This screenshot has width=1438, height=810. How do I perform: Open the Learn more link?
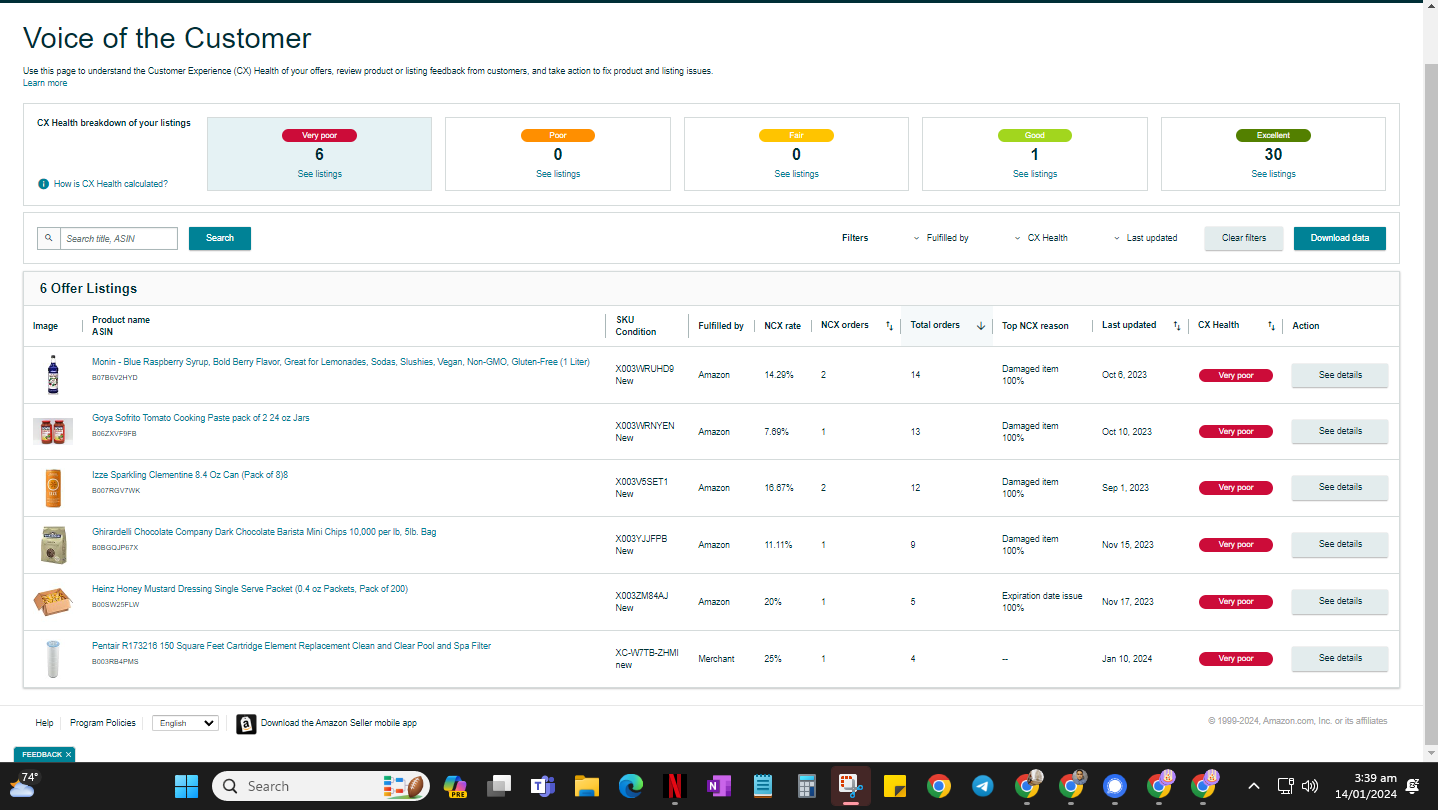45,83
